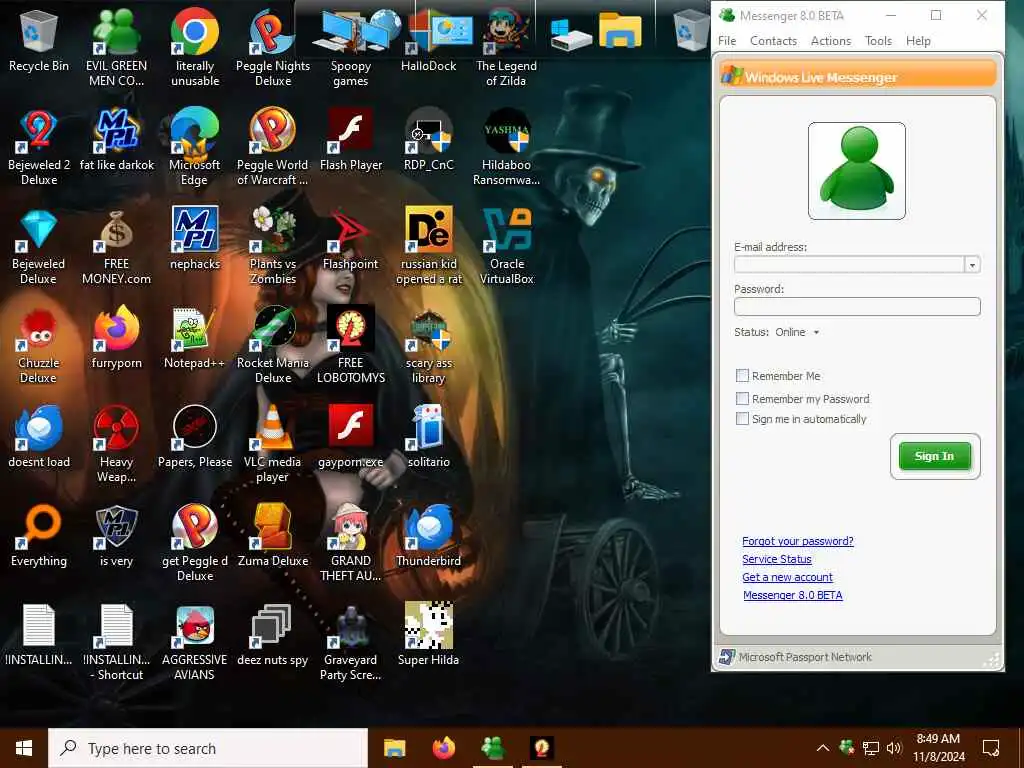Open the Microsoft Edge shortcut
Image resolution: width=1024 pixels, height=768 pixels.
(195, 148)
